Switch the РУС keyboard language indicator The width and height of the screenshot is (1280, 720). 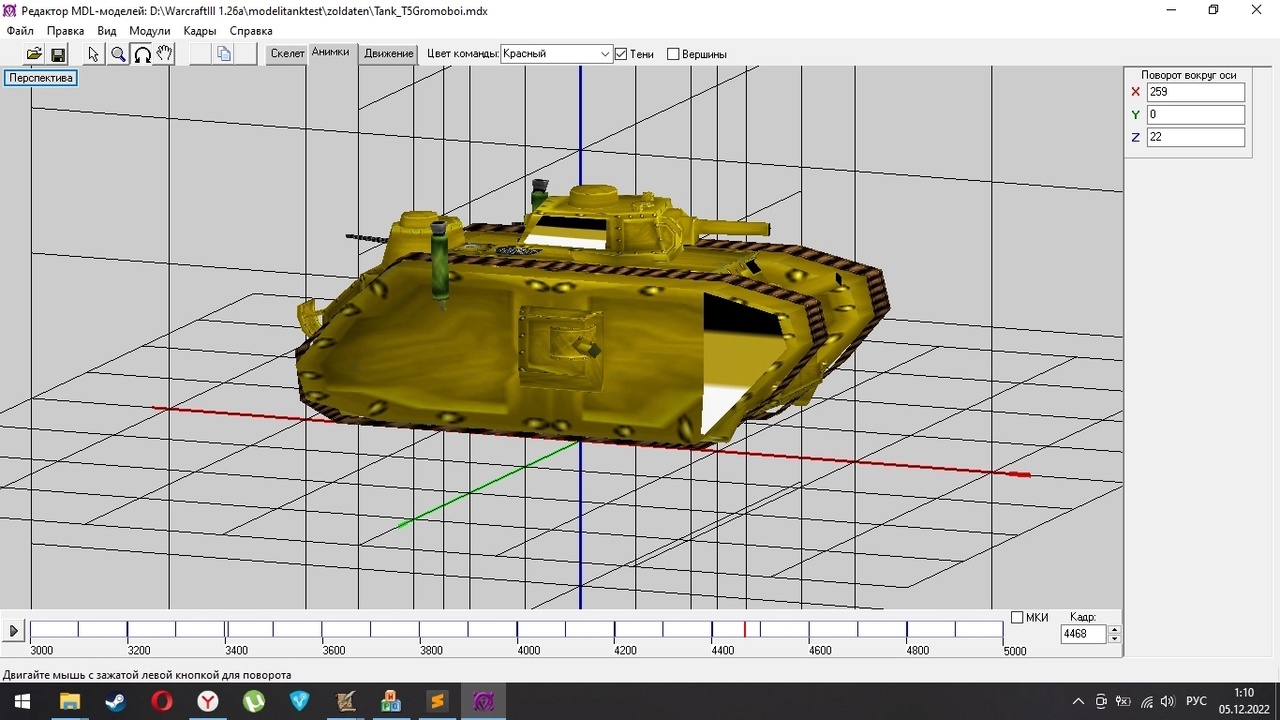1196,702
